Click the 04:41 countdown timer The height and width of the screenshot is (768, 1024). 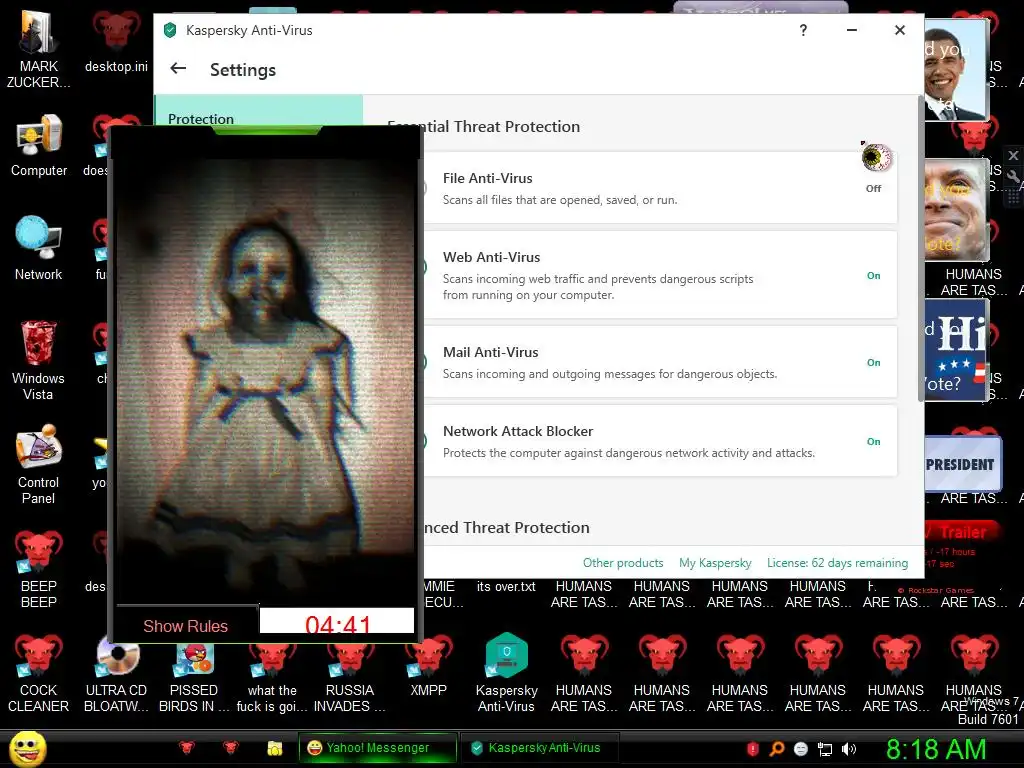[337, 622]
